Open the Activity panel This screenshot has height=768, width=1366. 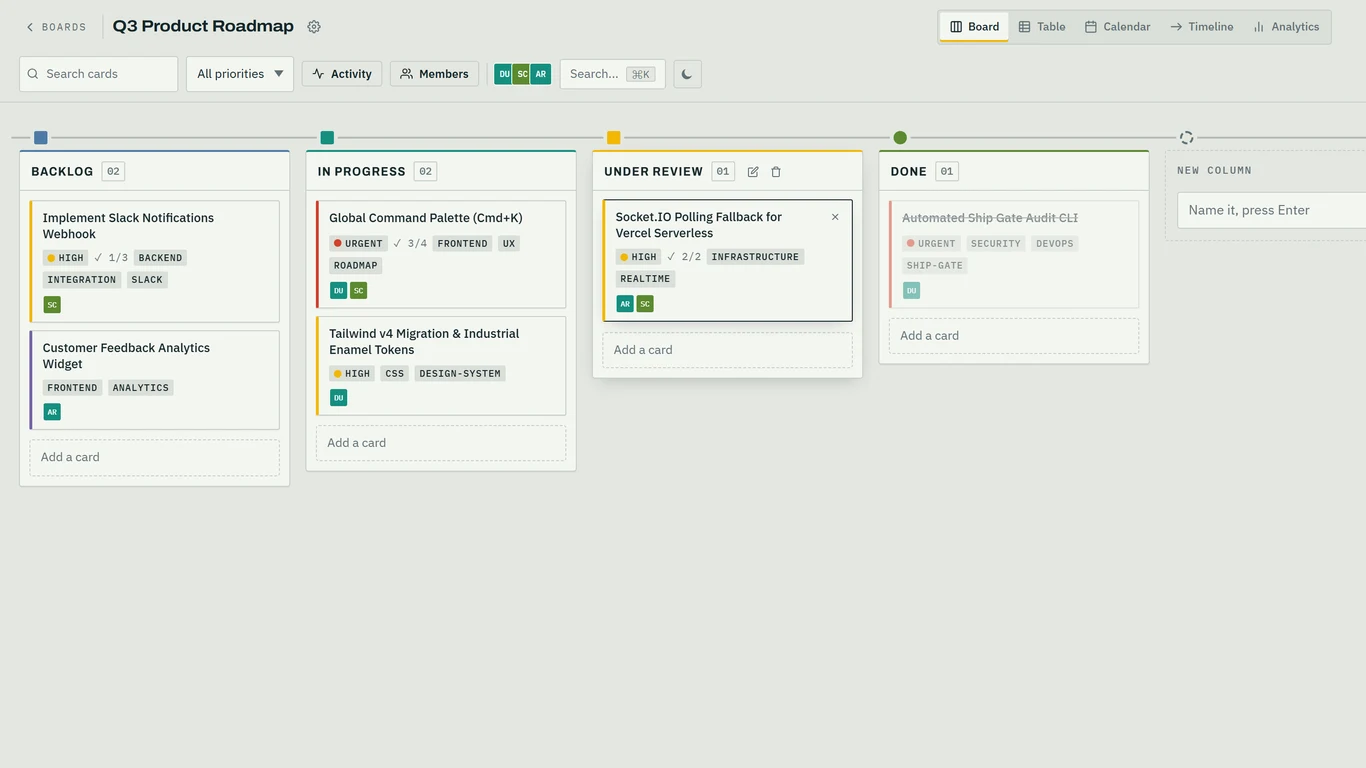coord(342,74)
